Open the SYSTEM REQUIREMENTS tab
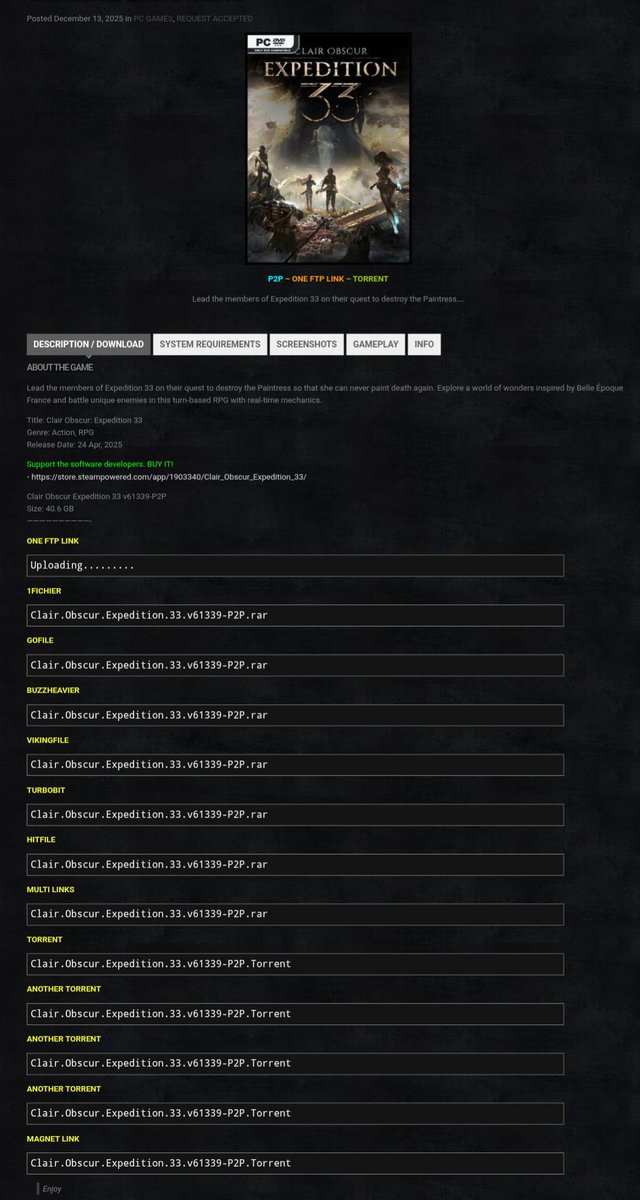 (x=210, y=344)
